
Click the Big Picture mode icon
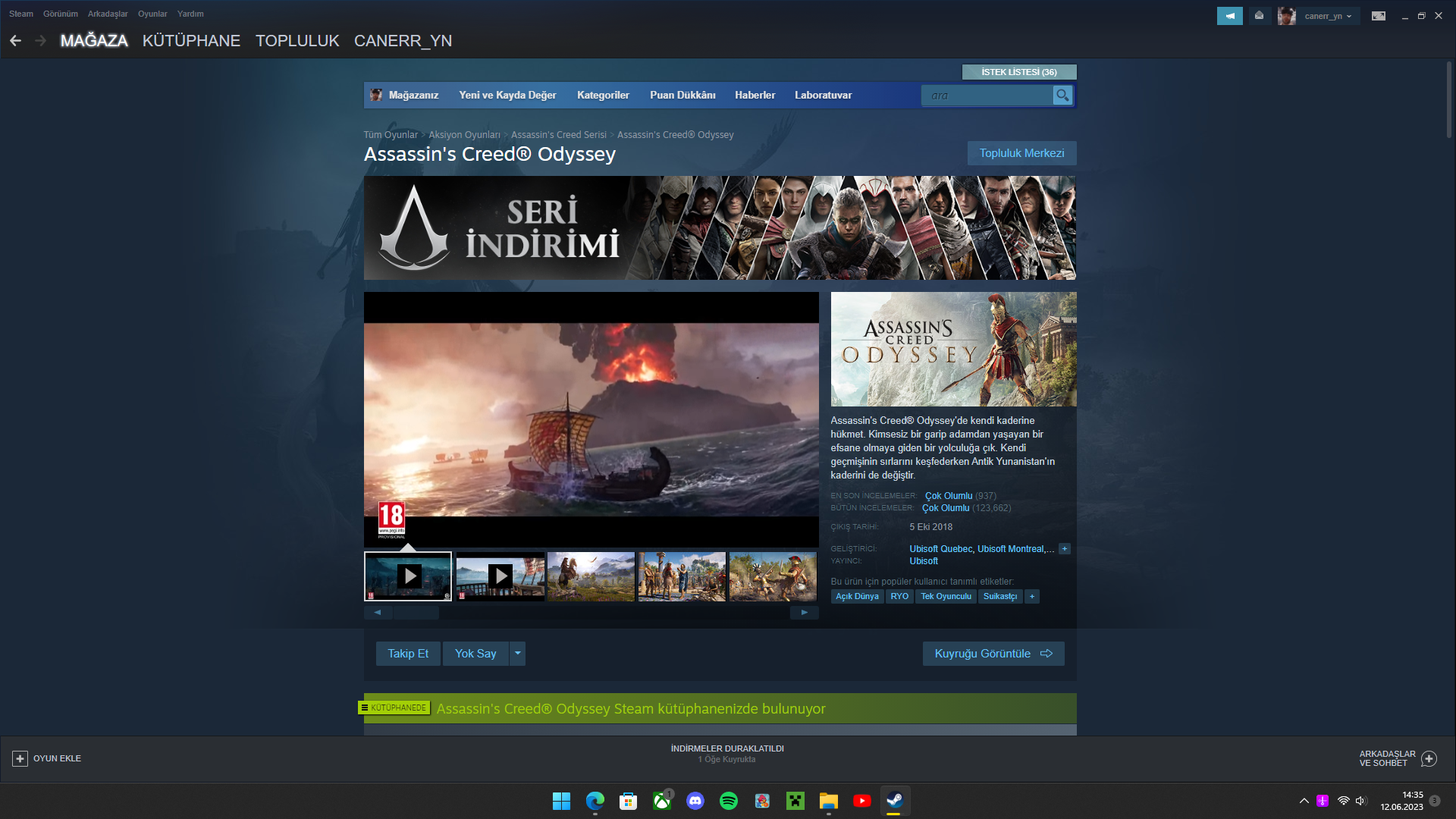[1379, 16]
